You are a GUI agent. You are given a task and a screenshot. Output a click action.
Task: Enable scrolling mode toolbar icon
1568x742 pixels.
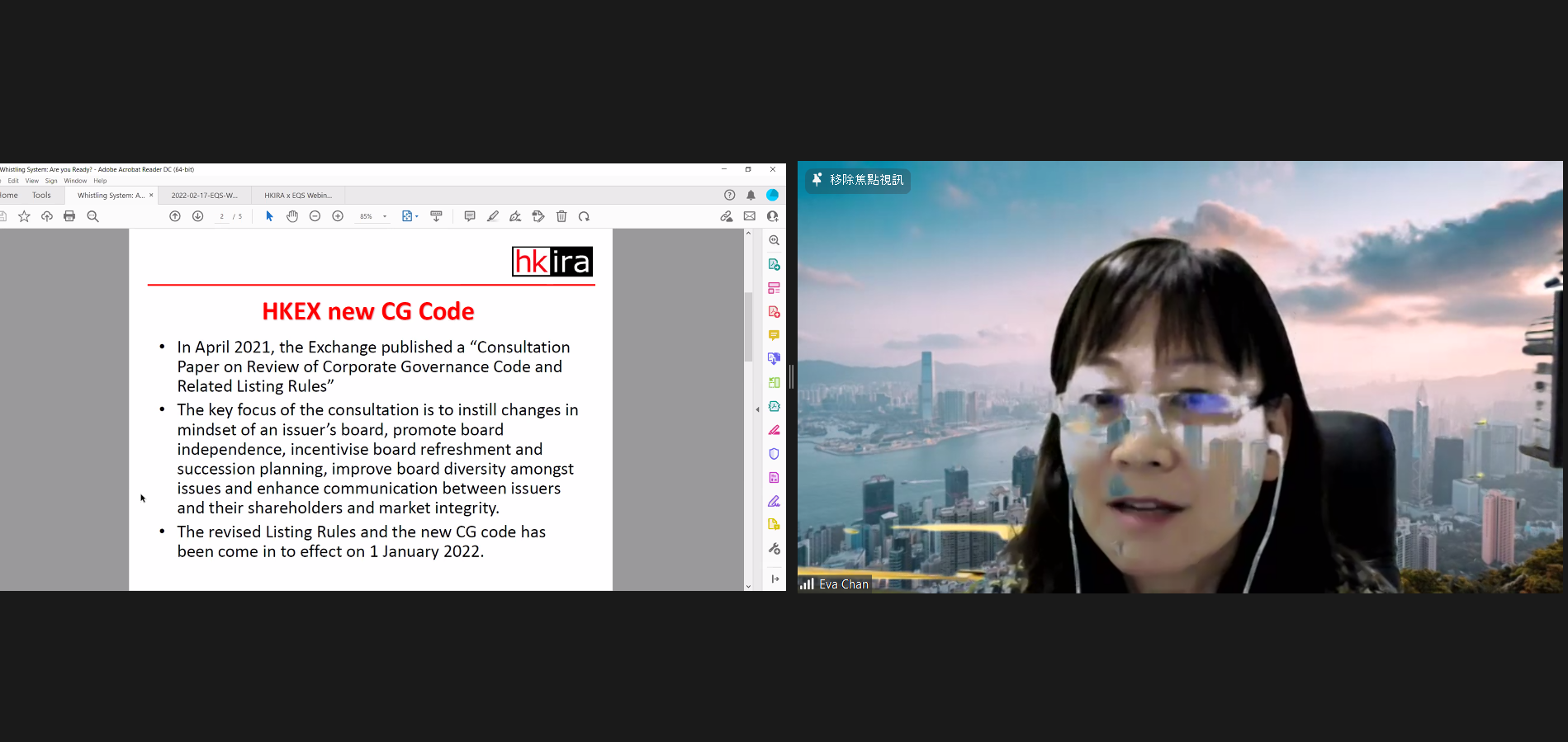point(437,216)
